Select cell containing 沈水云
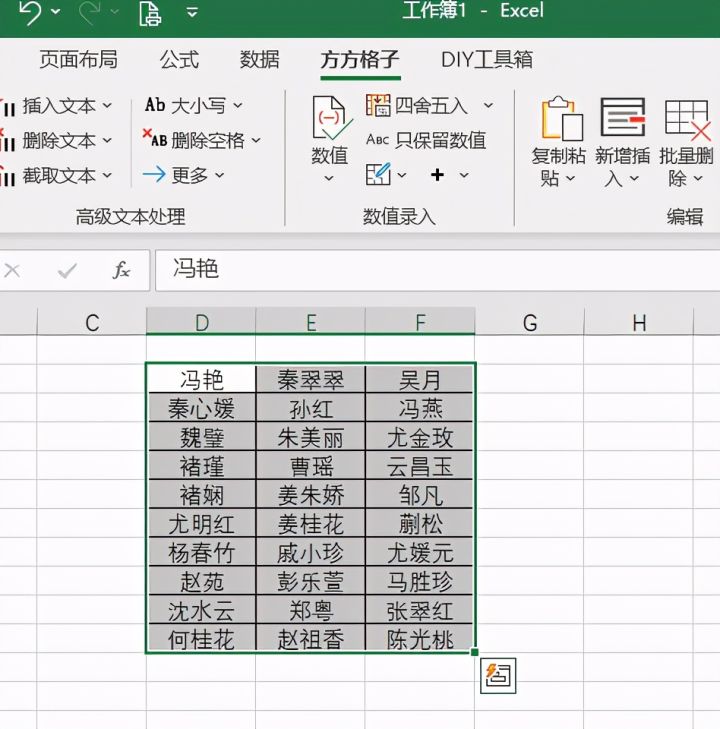 [201, 610]
